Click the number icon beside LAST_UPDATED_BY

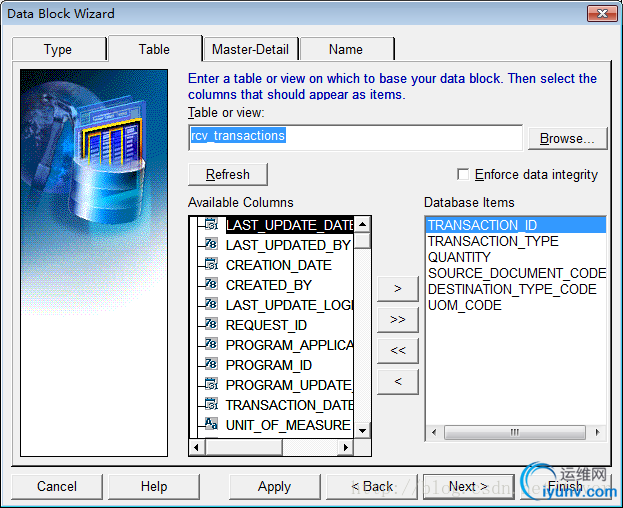[x=211, y=244]
